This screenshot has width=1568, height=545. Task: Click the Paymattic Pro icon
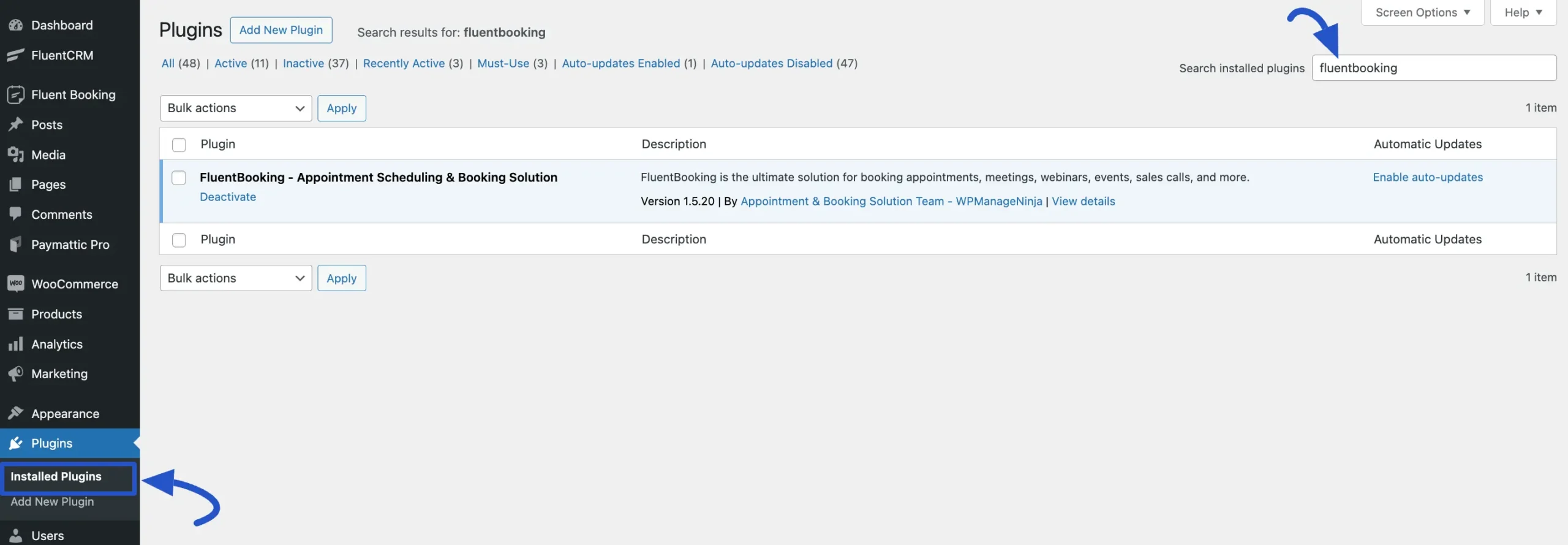point(15,245)
